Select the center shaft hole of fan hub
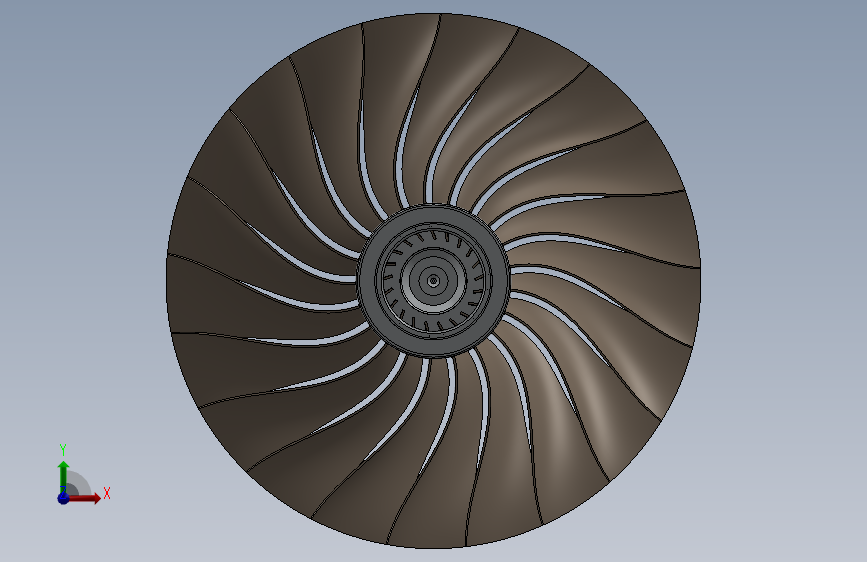Viewport: 867px width, 562px height. (434, 281)
